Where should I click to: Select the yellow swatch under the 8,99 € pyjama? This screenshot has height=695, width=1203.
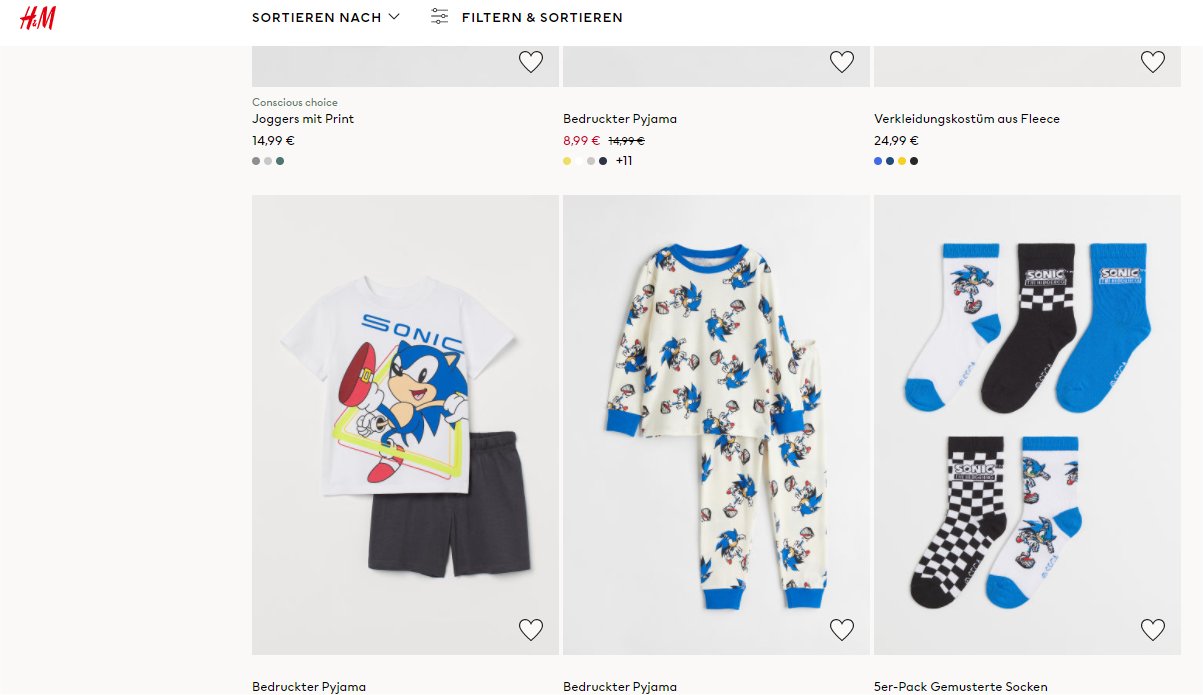(567, 161)
